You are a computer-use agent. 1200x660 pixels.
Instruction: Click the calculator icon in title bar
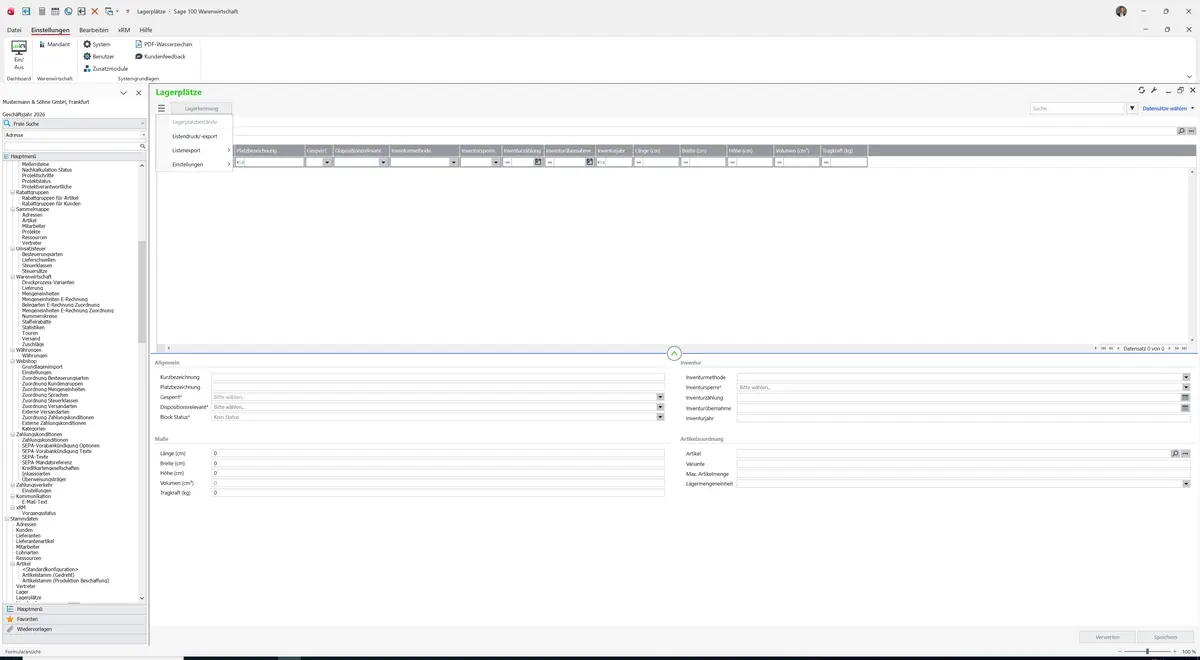click(x=41, y=11)
